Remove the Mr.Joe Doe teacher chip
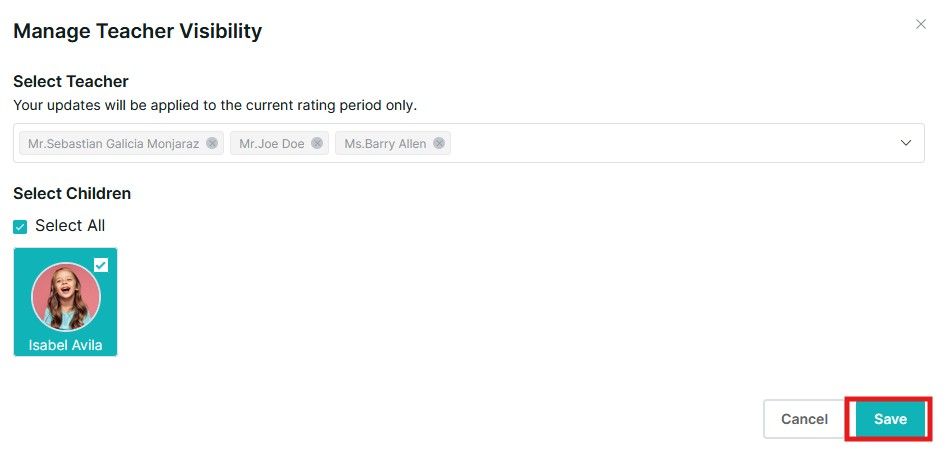The width and height of the screenshot is (947, 455). pyautogui.click(x=317, y=143)
